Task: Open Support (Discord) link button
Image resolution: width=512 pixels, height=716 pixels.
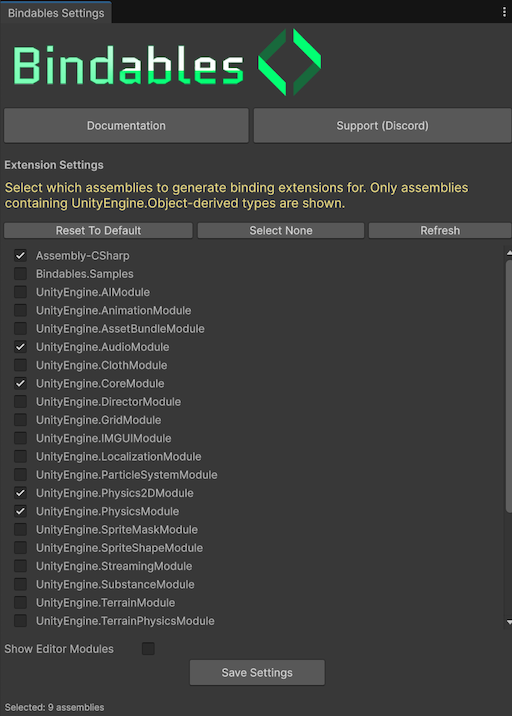Action: click(x=382, y=126)
